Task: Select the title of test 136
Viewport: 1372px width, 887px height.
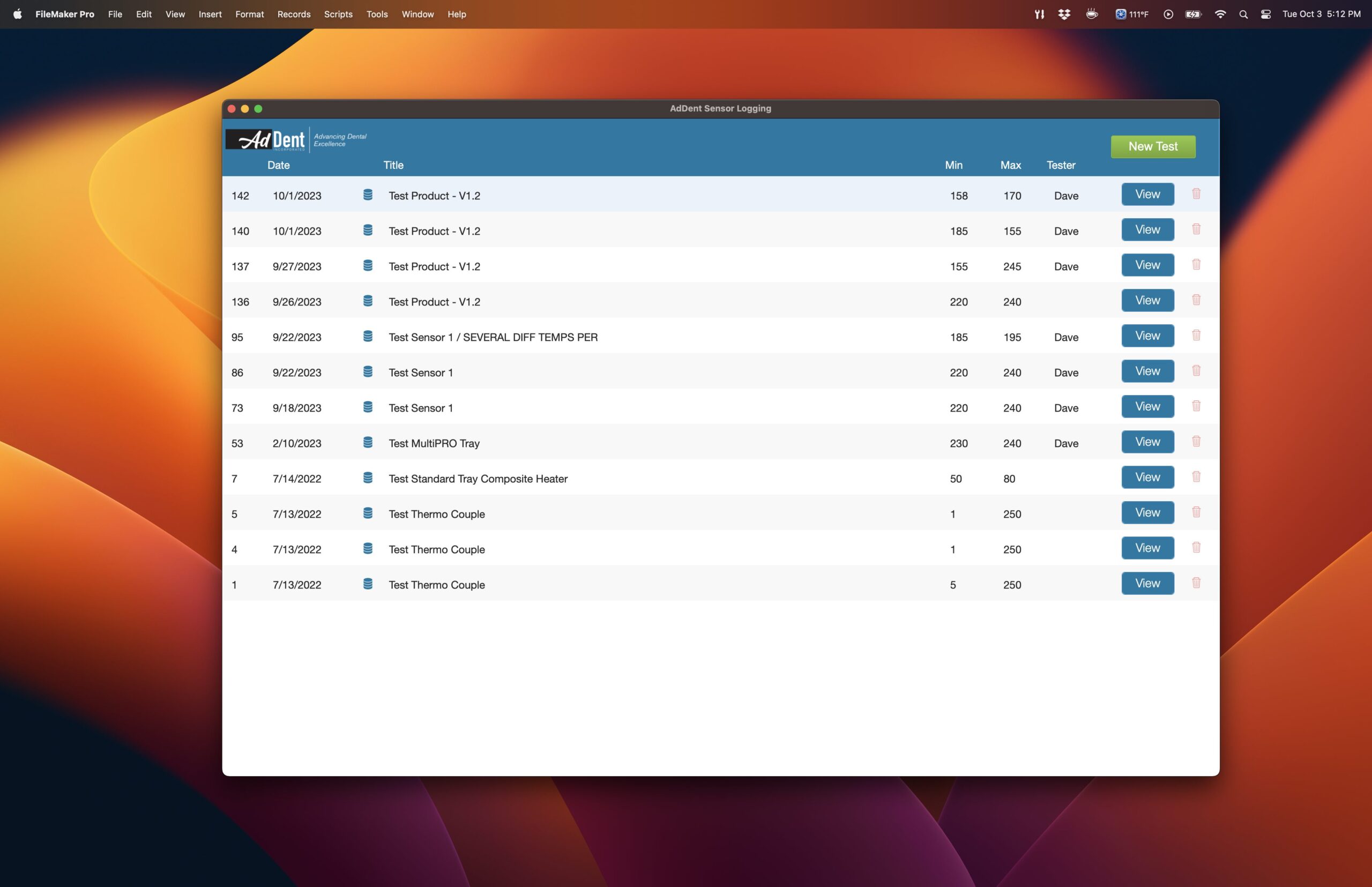Action: 434,302
